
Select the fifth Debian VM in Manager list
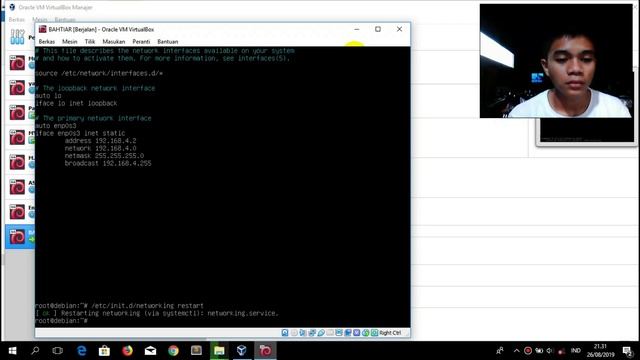click(20, 162)
